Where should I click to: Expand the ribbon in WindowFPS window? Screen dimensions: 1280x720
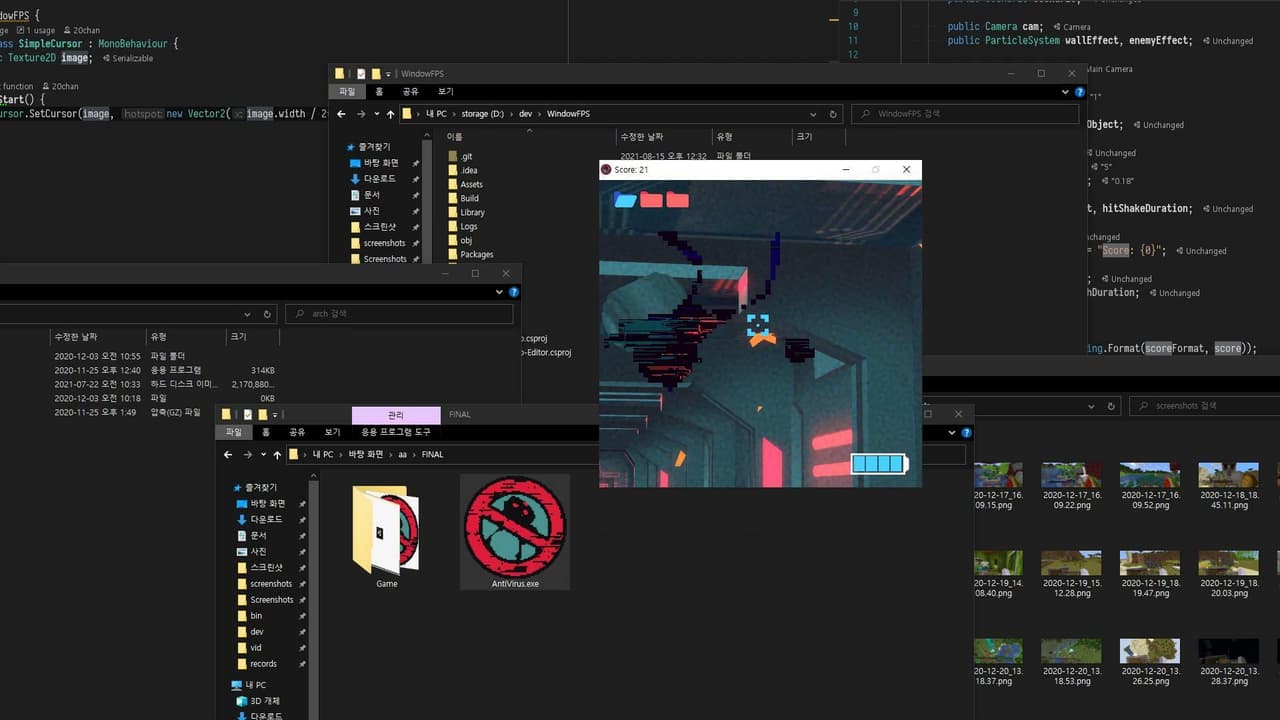[1066, 92]
